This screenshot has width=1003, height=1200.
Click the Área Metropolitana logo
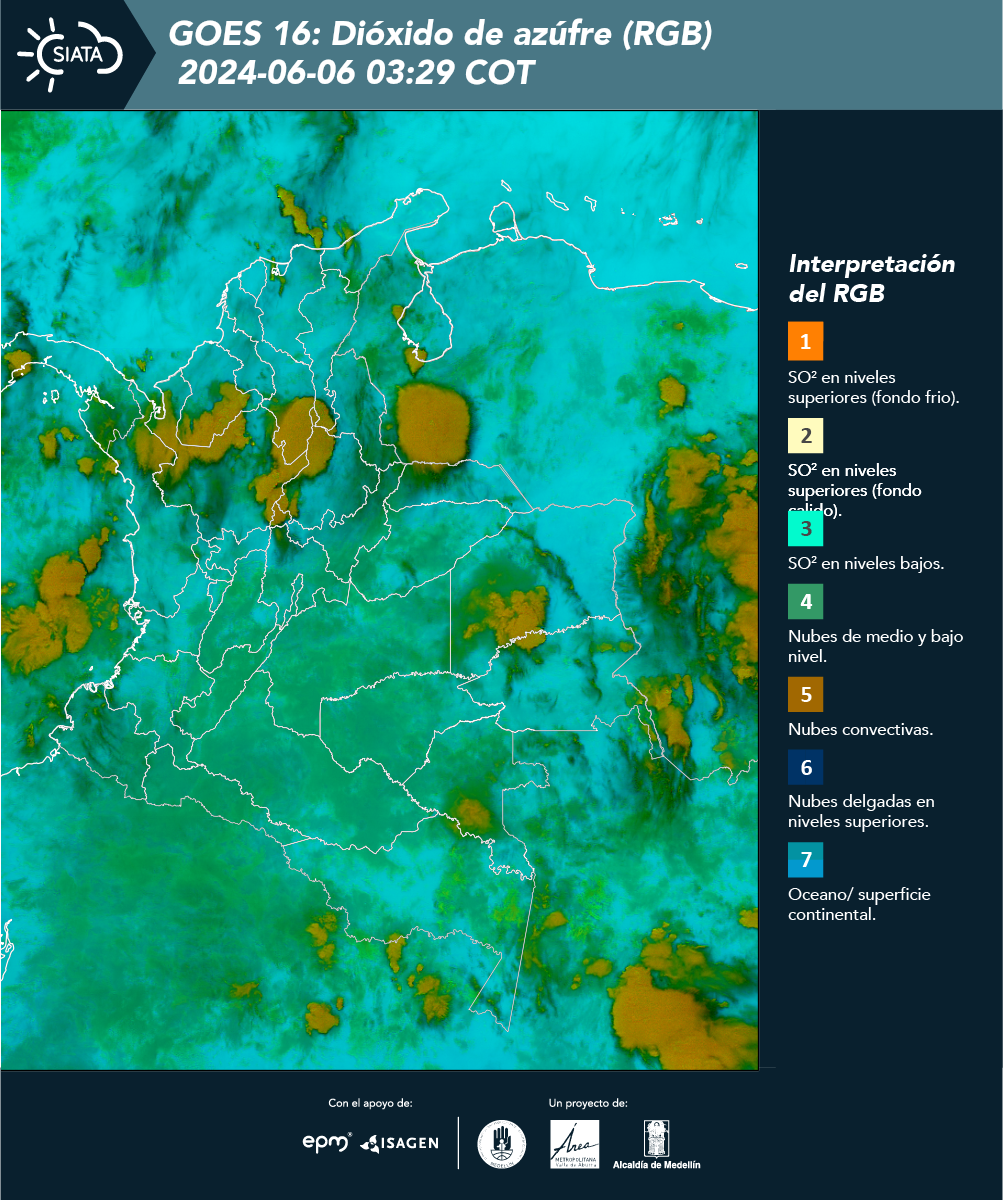(575, 1144)
